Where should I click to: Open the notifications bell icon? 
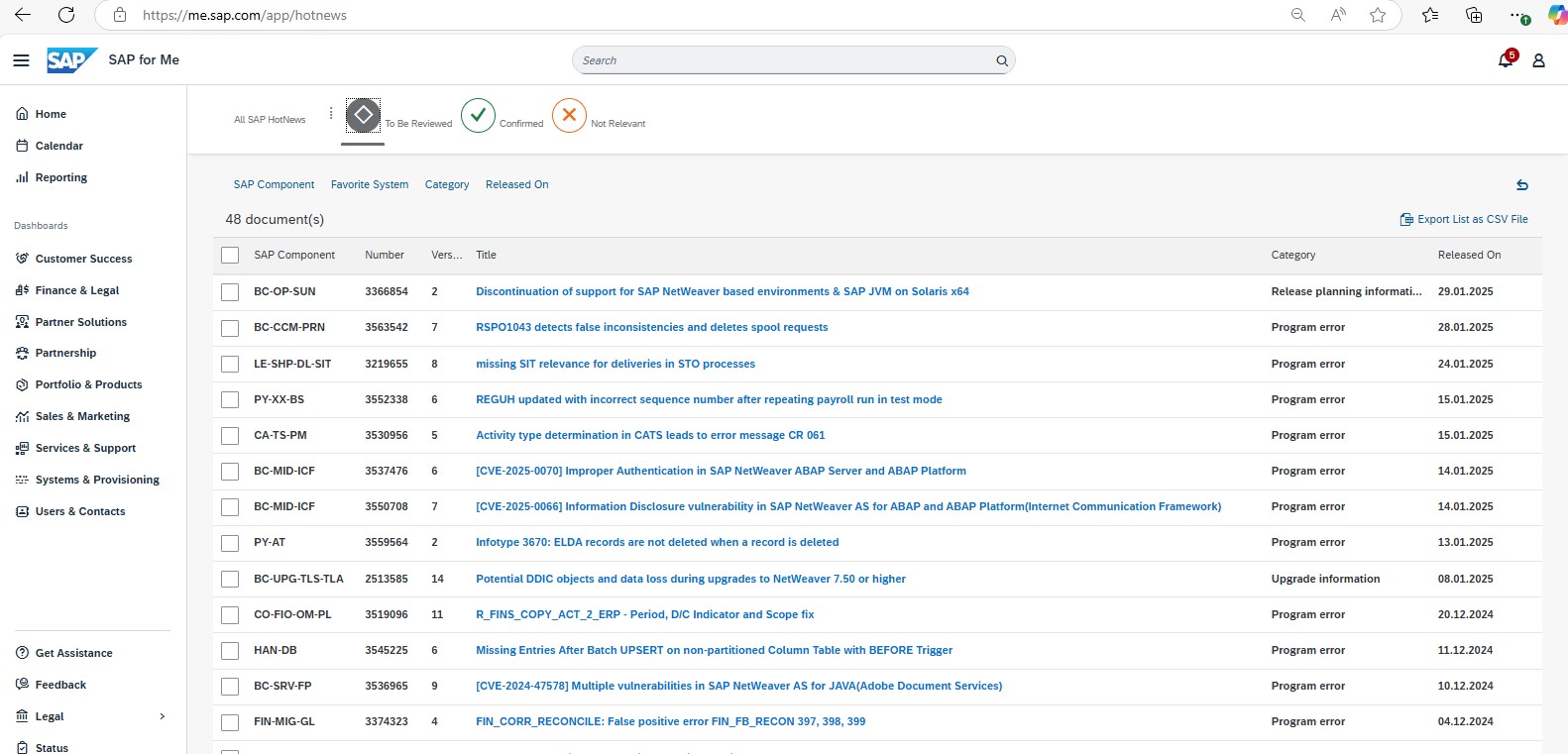coord(1505,60)
